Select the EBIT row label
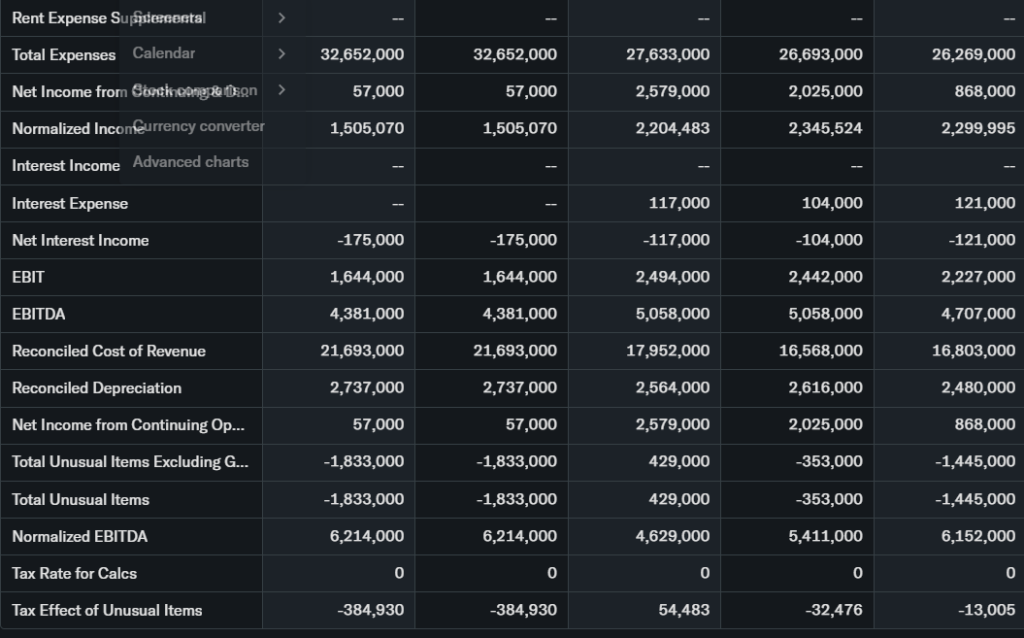Screen dimensions: 1024x638 pyautogui.click(x=28, y=277)
